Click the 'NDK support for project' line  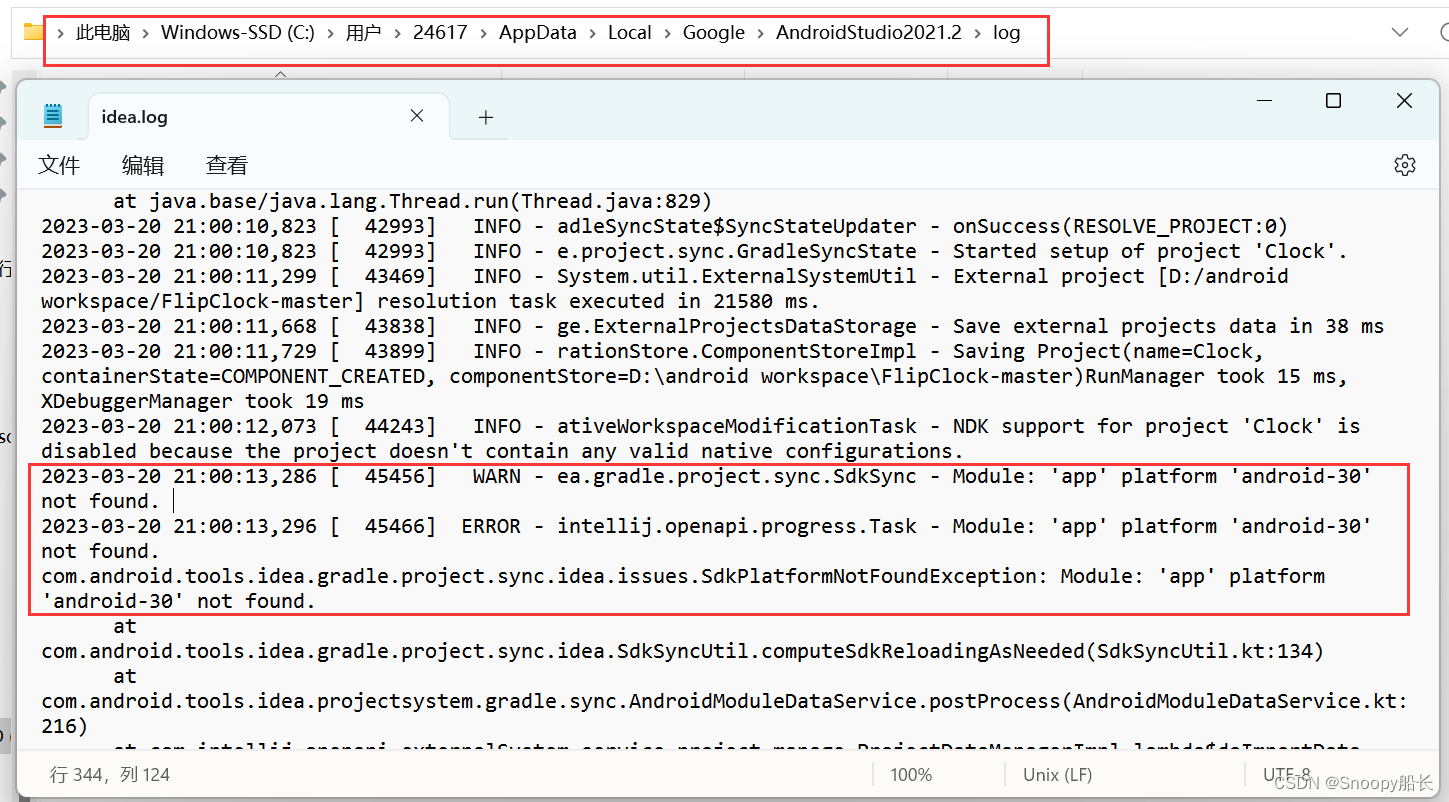click(x=701, y=438)
